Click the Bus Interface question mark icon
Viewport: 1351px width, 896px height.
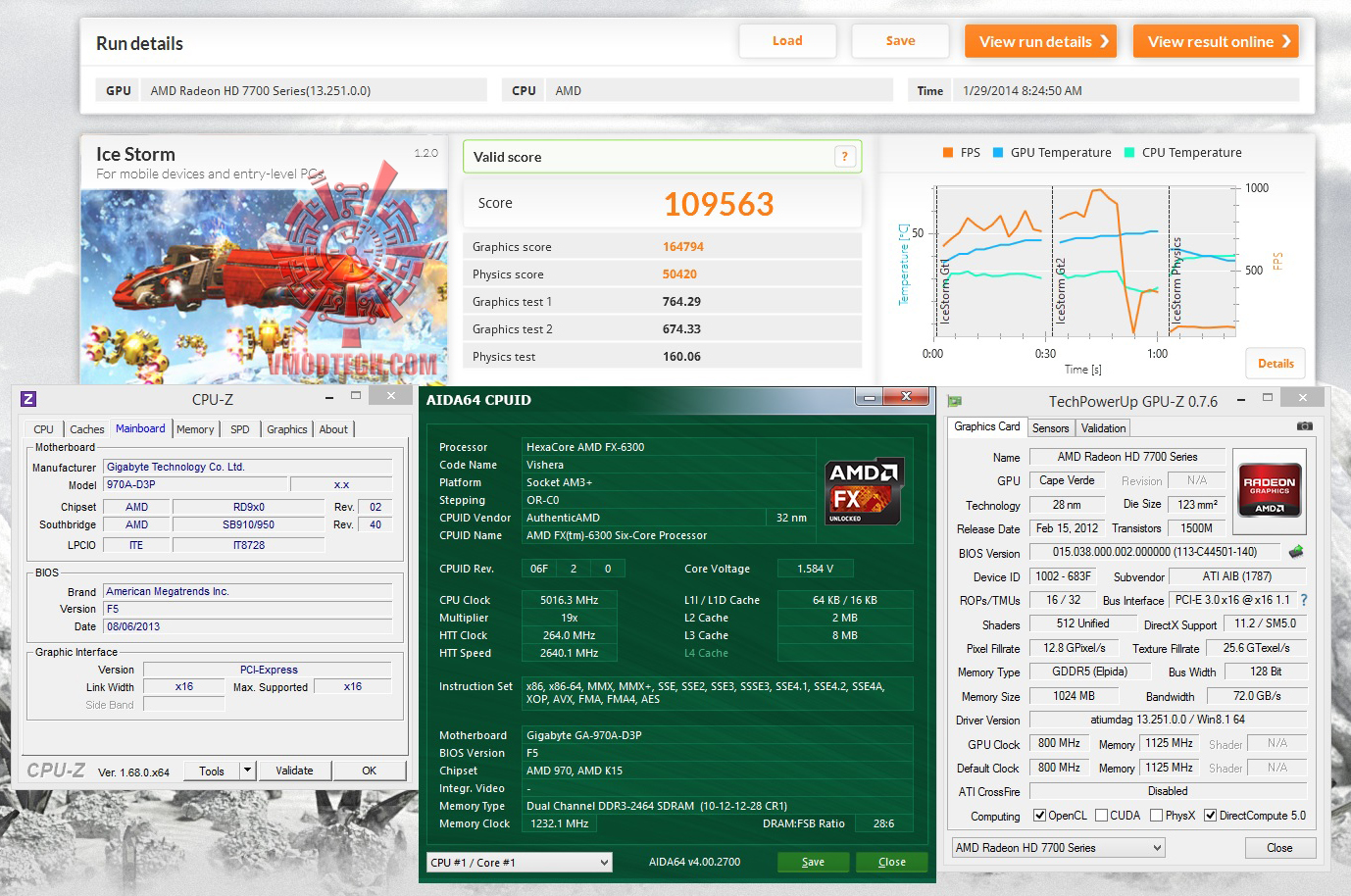[1304, 600]
